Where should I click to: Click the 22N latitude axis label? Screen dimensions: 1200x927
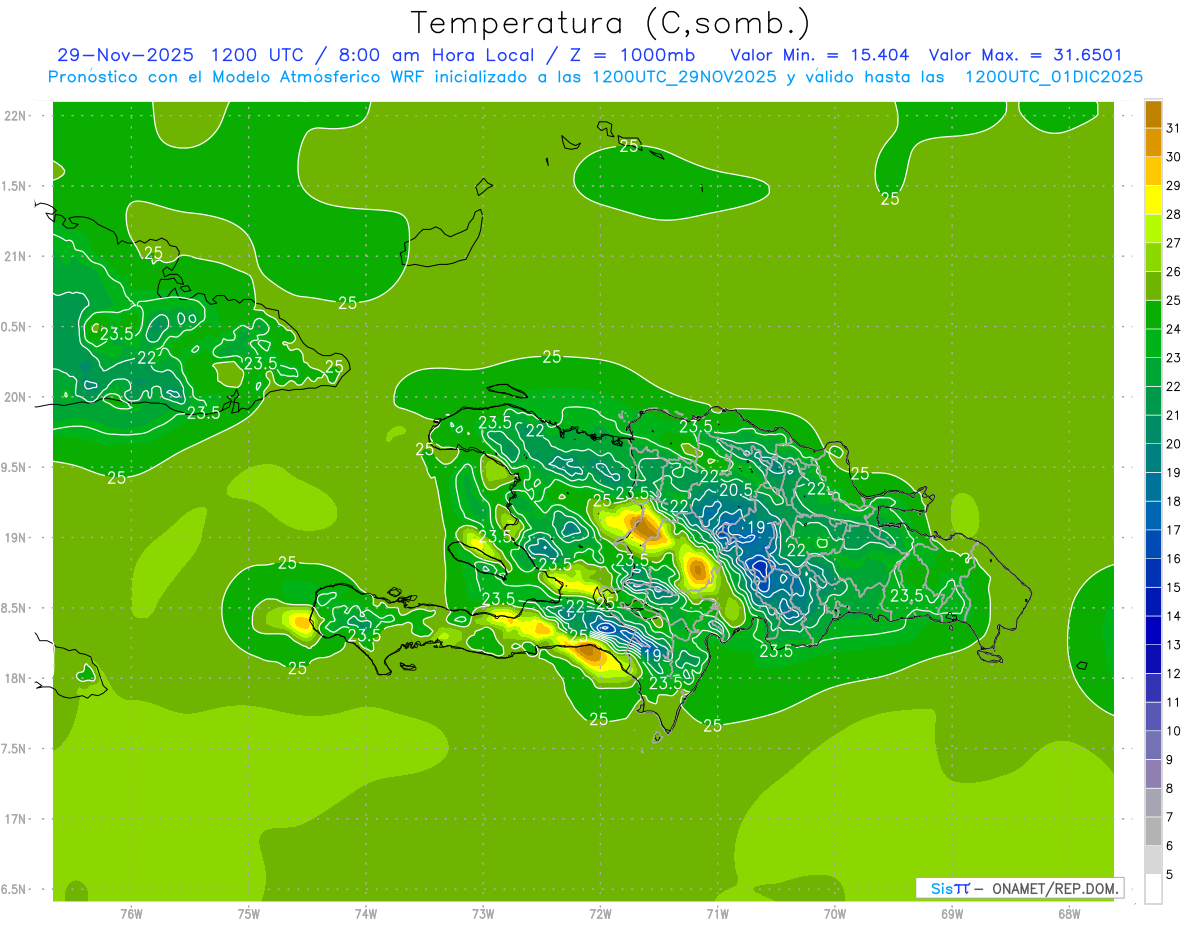pos(17,116)
